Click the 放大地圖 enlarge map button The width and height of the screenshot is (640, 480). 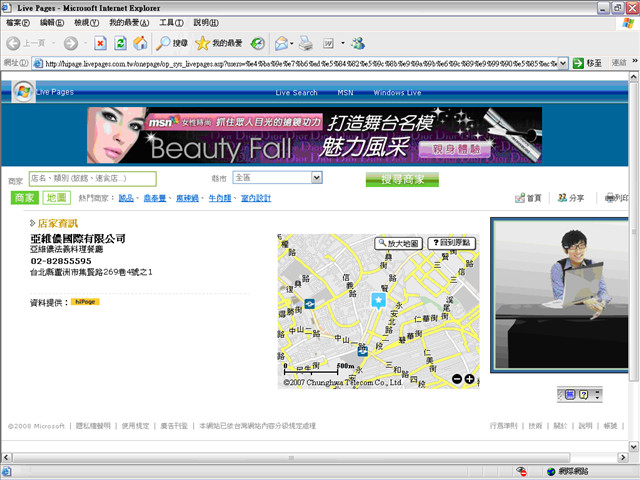pyautogui.click(x=398, y=243)
